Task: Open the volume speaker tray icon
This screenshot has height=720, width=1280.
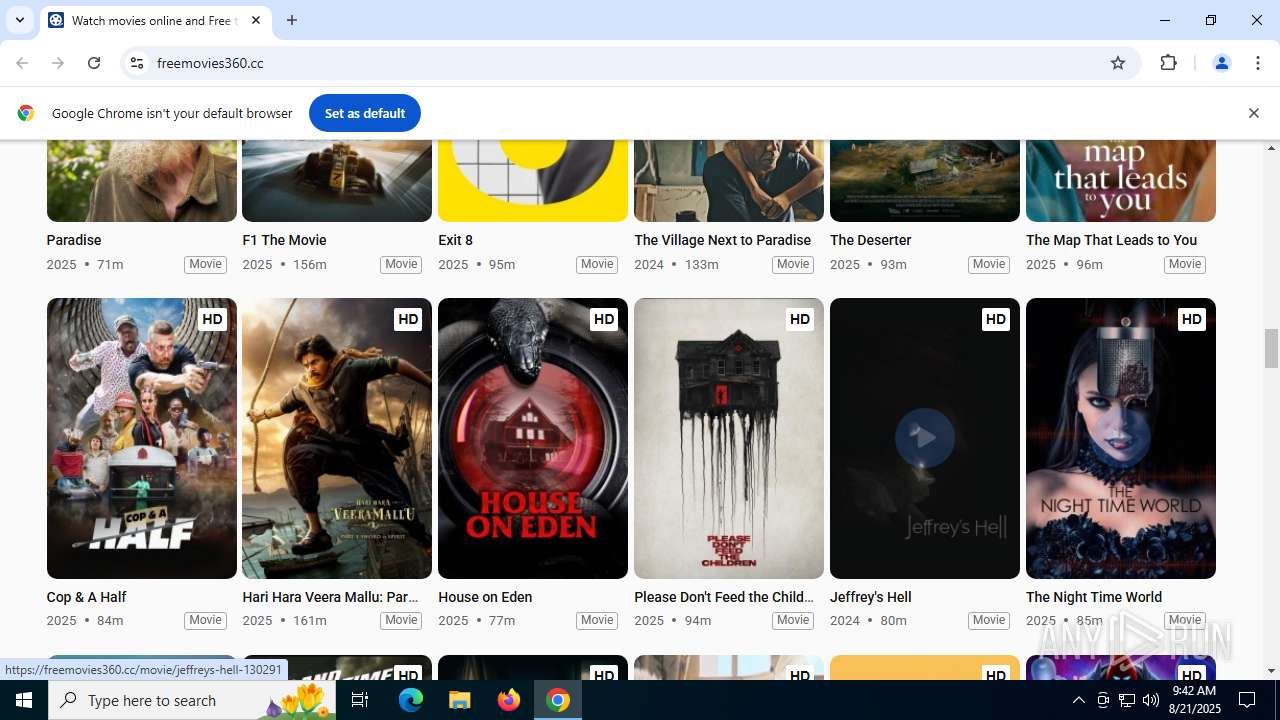Action: 1150,700
